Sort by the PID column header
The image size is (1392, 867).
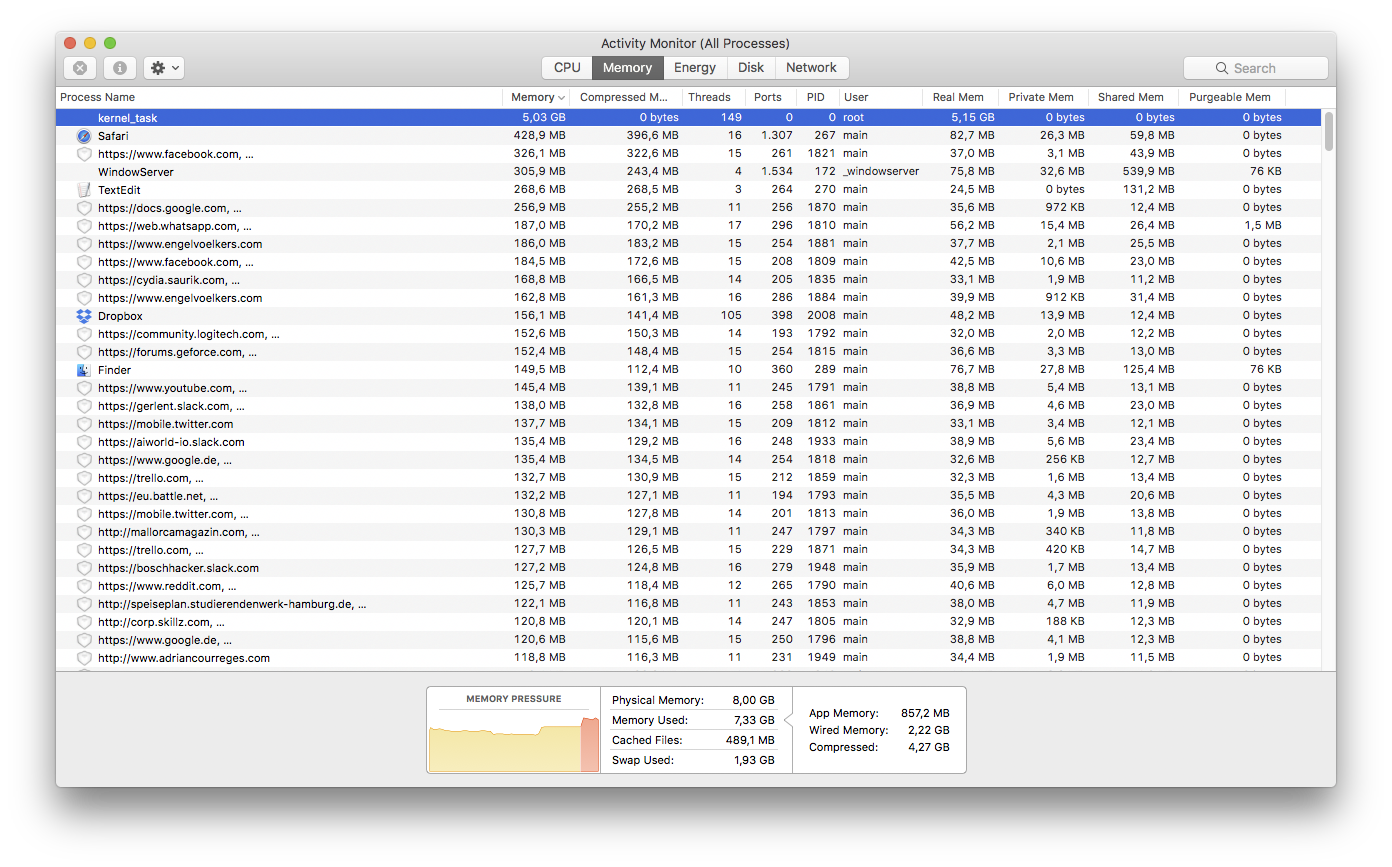(818, 97)
